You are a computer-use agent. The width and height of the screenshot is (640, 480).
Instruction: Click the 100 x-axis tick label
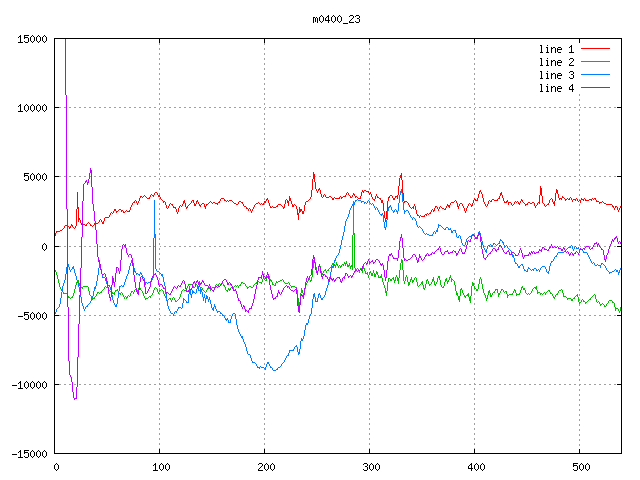click(160, 467)
